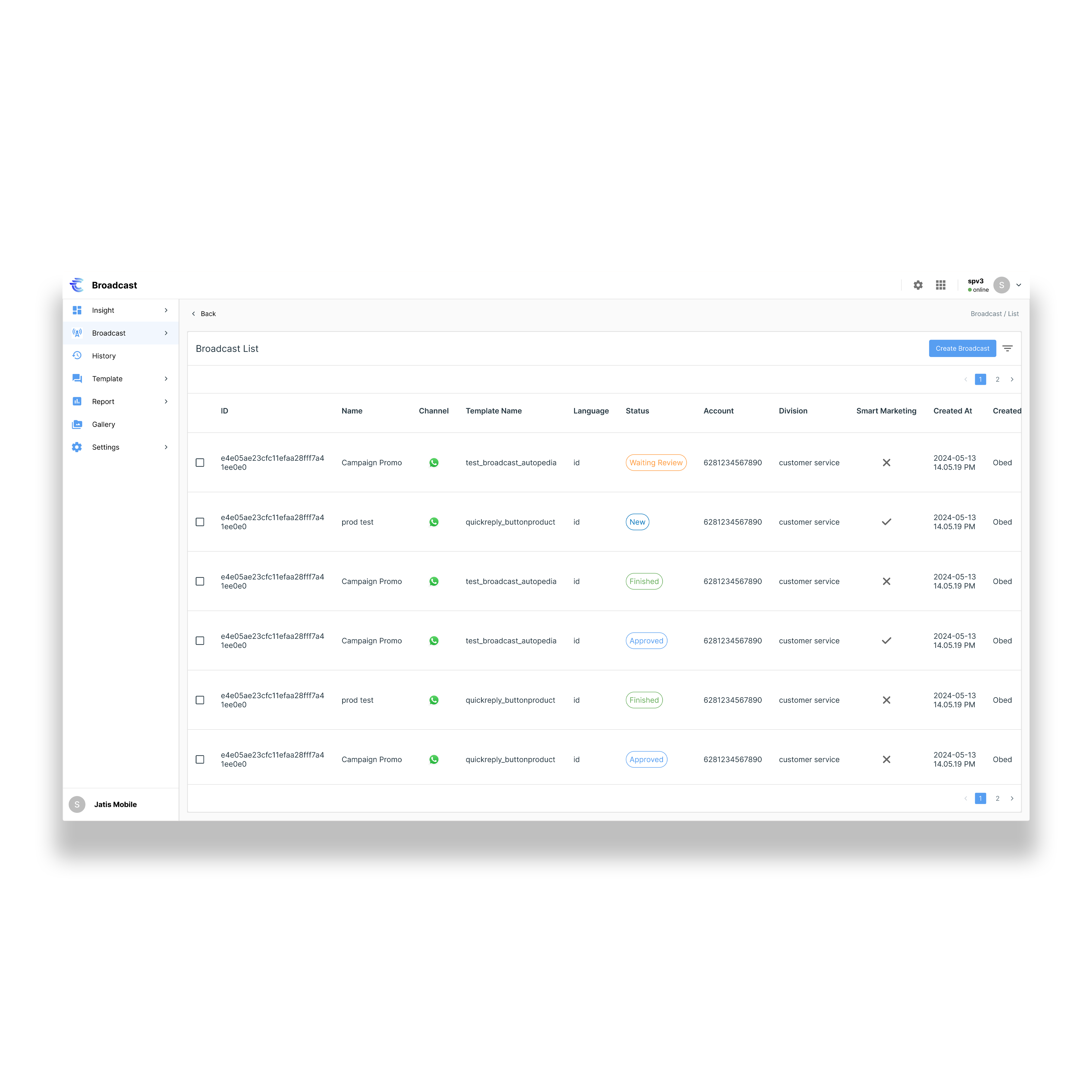This screenshot has width=1092, height=1092.
Task: Click the spv3 user avatar
Action: tap(1001, 285)
